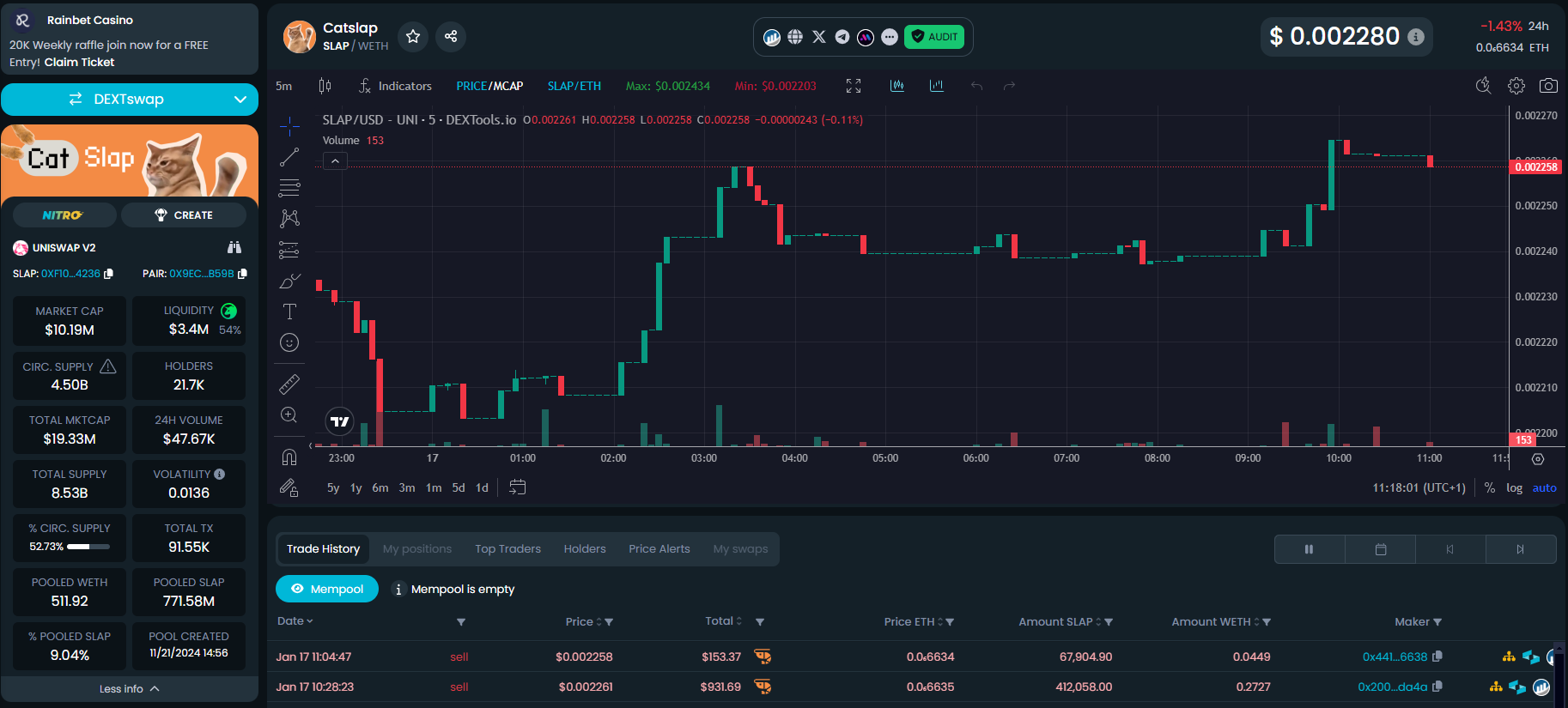Change the 5m timeframe interval

(x=283, y=86)
